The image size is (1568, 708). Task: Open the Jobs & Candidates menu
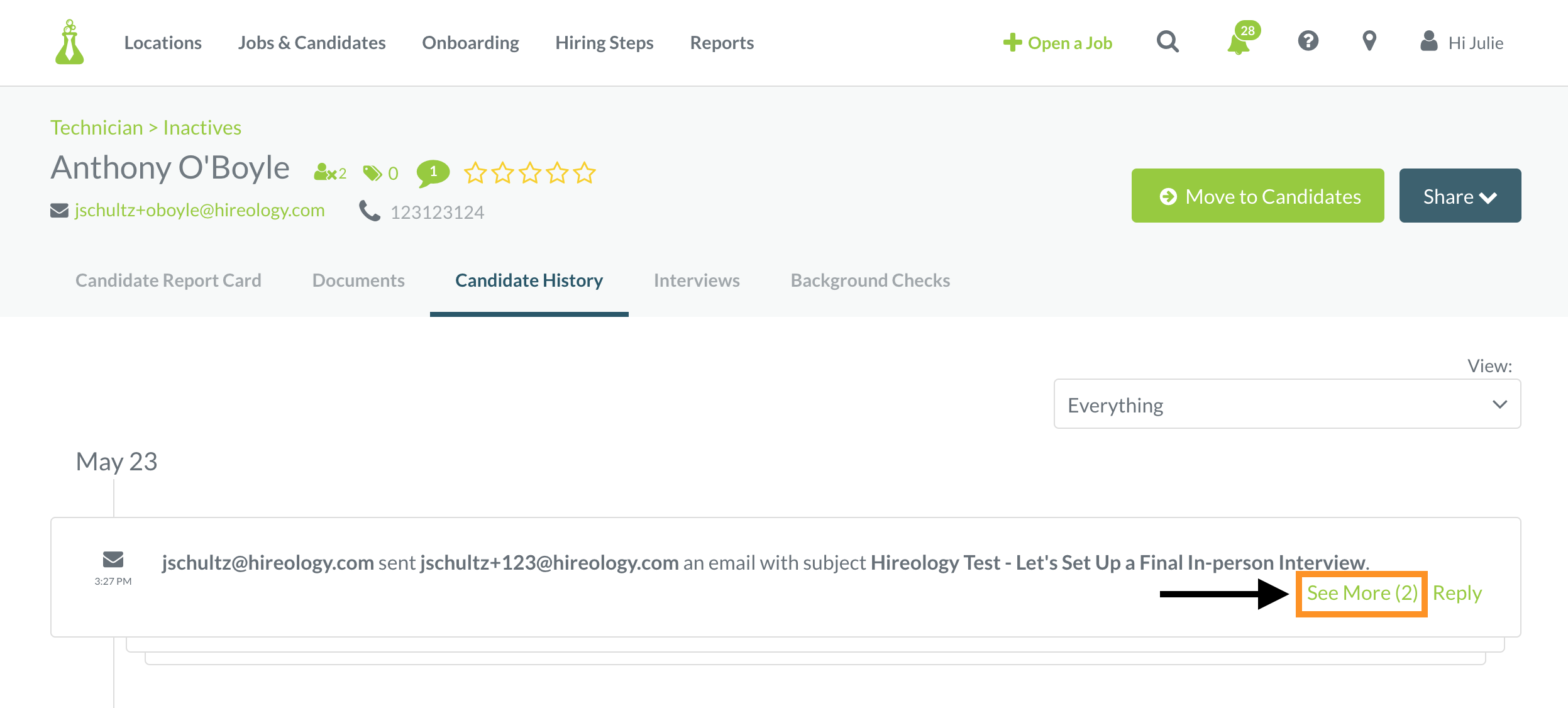pos(311,43)
